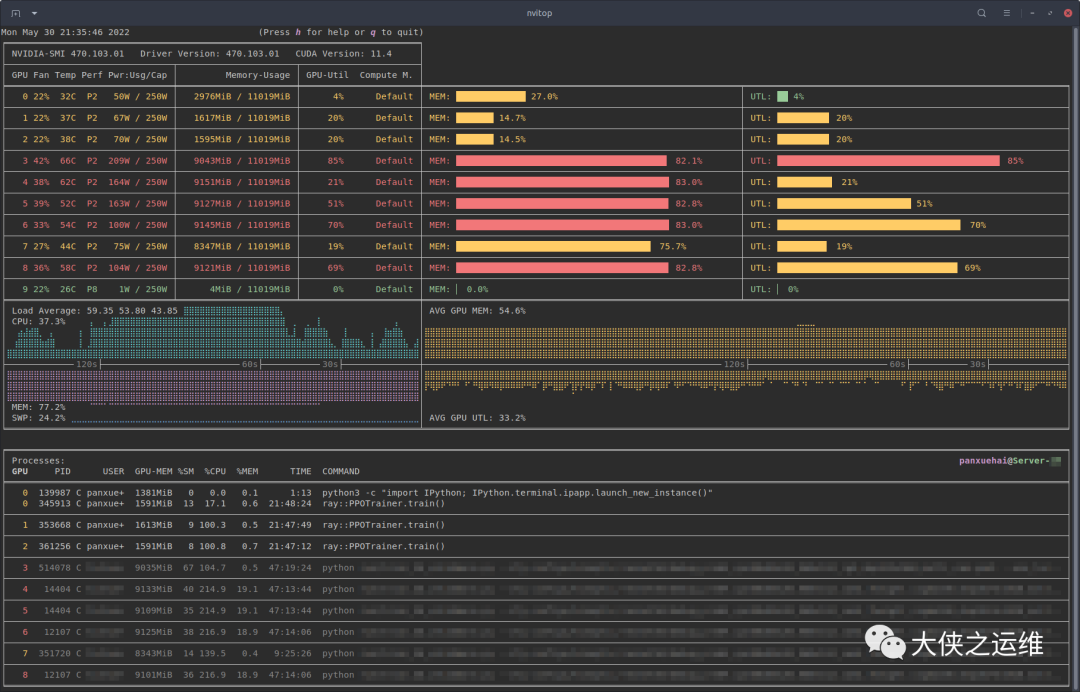Click GPU 3 red utilization bar 85%
The height and width of the screenshot is (692, 1080).
pyautogui.click(x=888, y=160)
